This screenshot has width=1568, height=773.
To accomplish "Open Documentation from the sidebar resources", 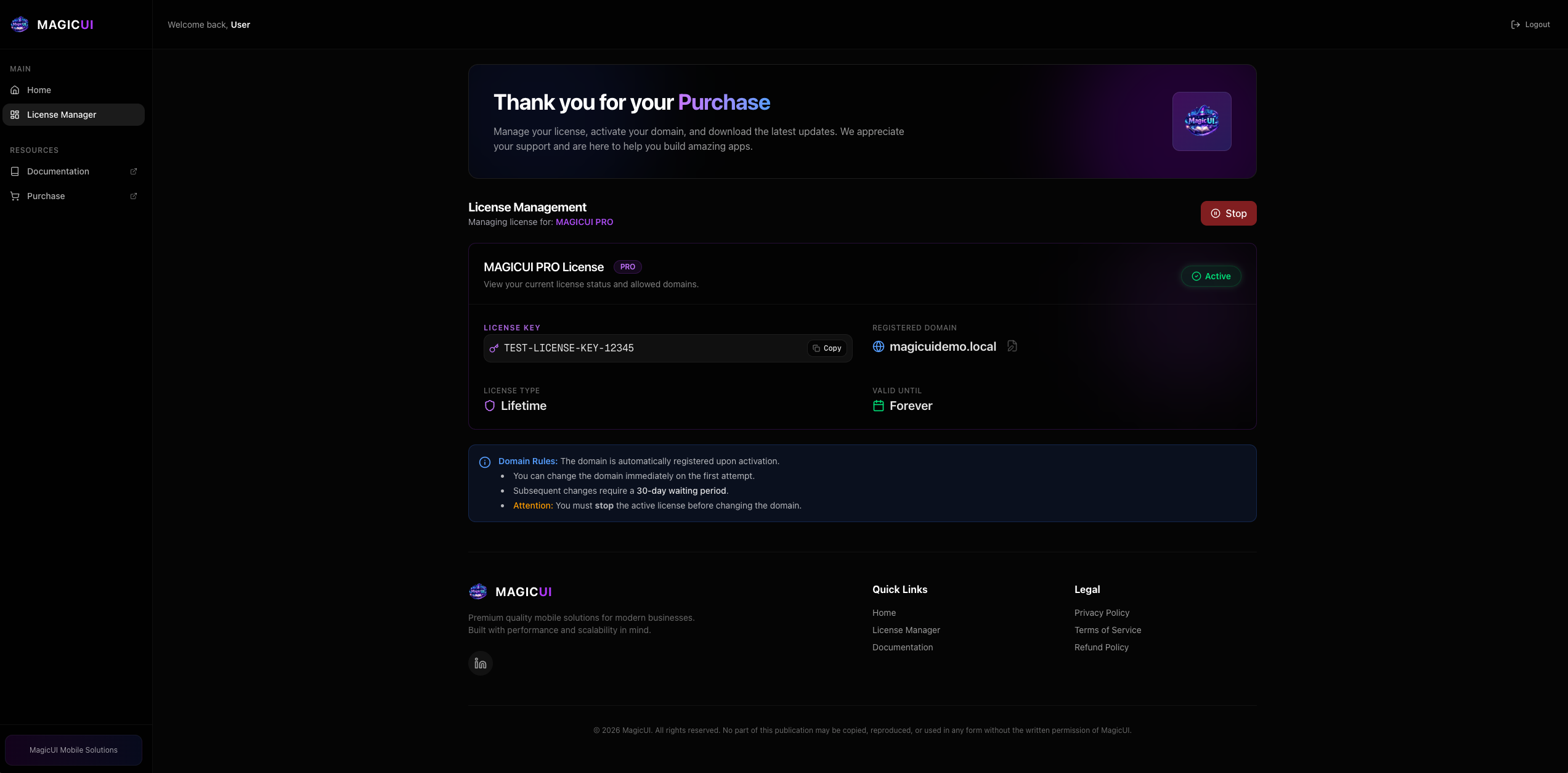I will tap(58, 171).
